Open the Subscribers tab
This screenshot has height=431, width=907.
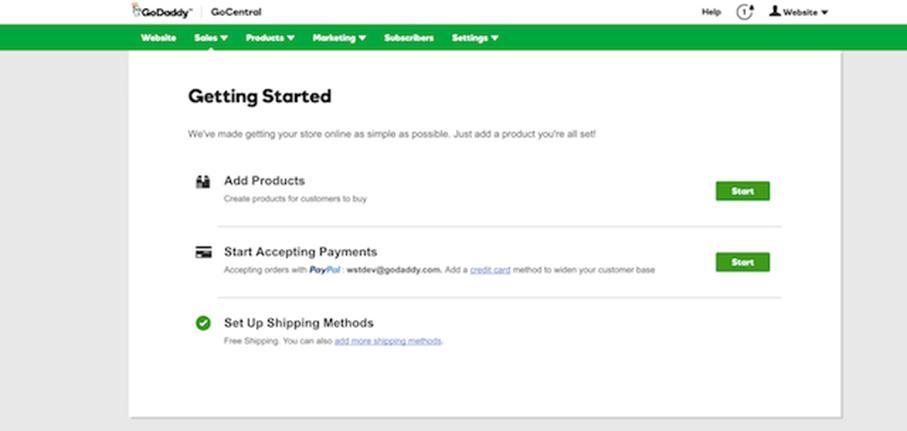coord(409,38)
